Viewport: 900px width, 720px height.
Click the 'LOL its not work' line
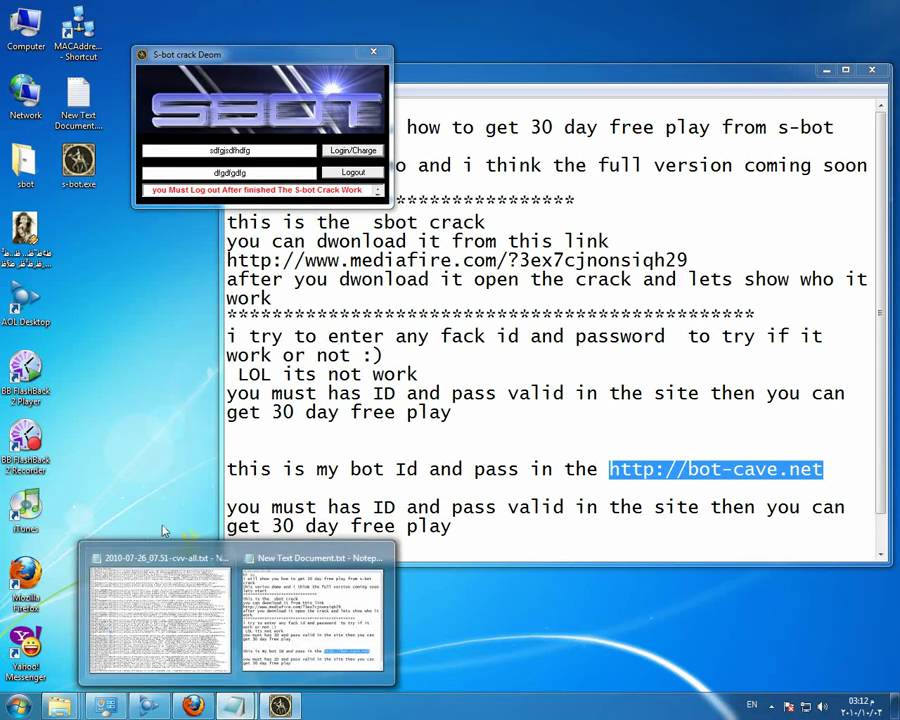point(327,374)
